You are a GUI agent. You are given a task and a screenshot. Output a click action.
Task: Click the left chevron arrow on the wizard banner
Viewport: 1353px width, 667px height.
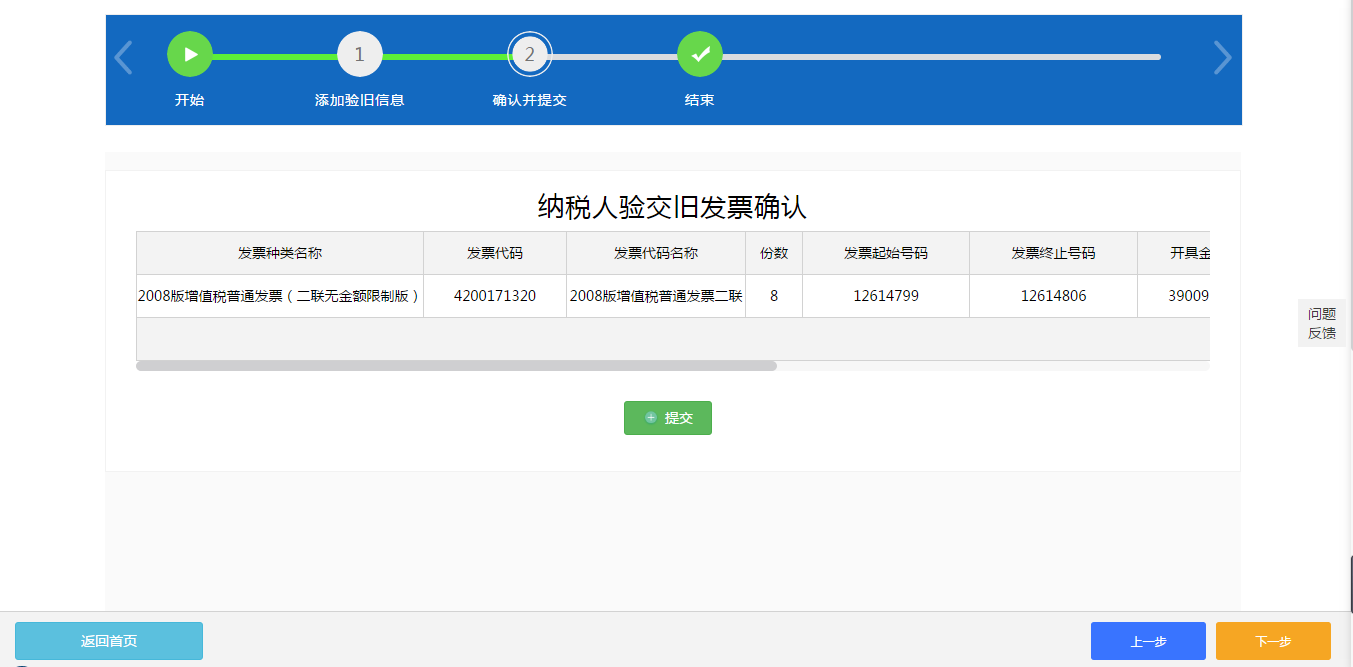(x=123, y=57)
